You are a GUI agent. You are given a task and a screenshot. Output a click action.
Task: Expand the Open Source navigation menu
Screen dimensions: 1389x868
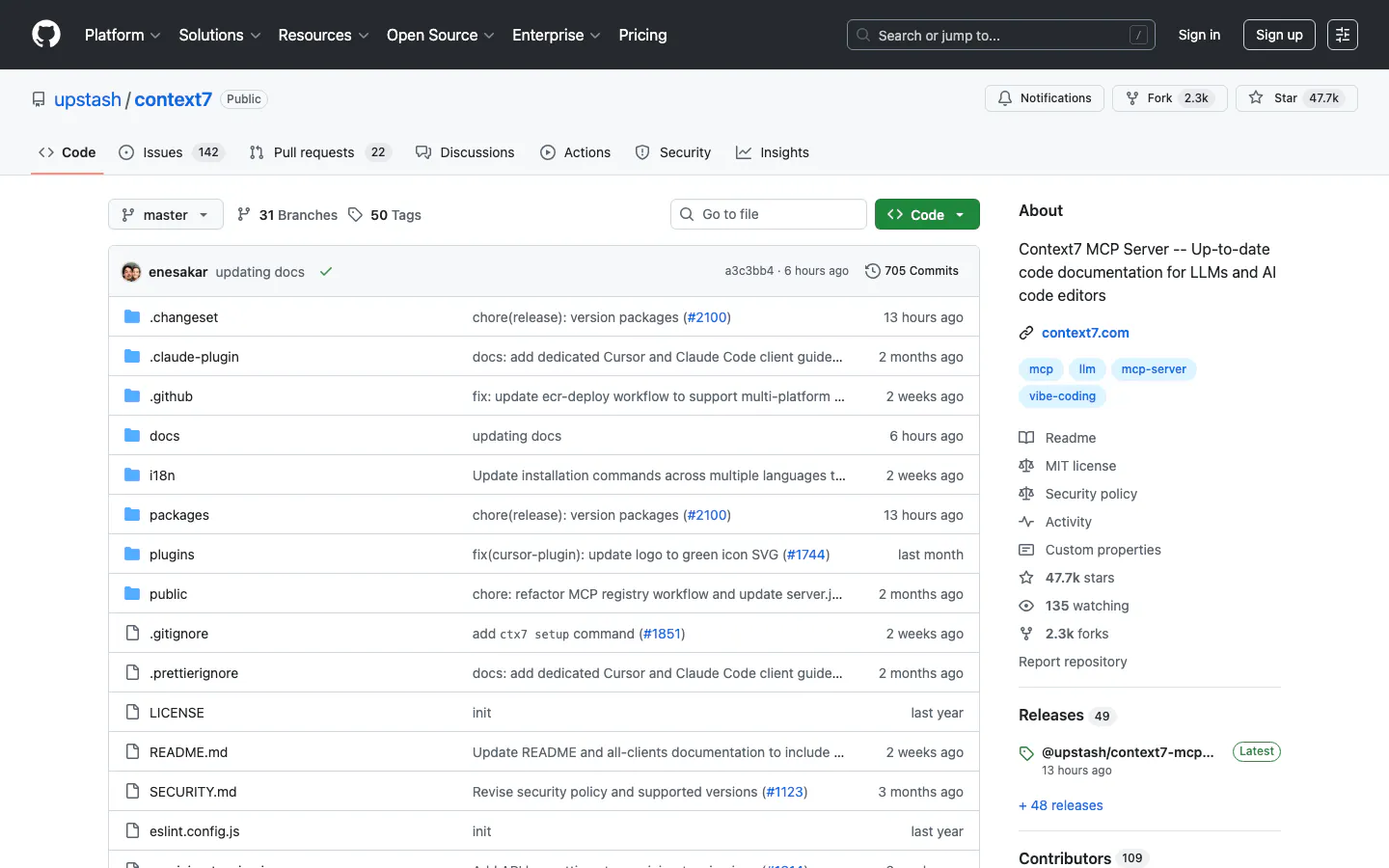point(441,35)
